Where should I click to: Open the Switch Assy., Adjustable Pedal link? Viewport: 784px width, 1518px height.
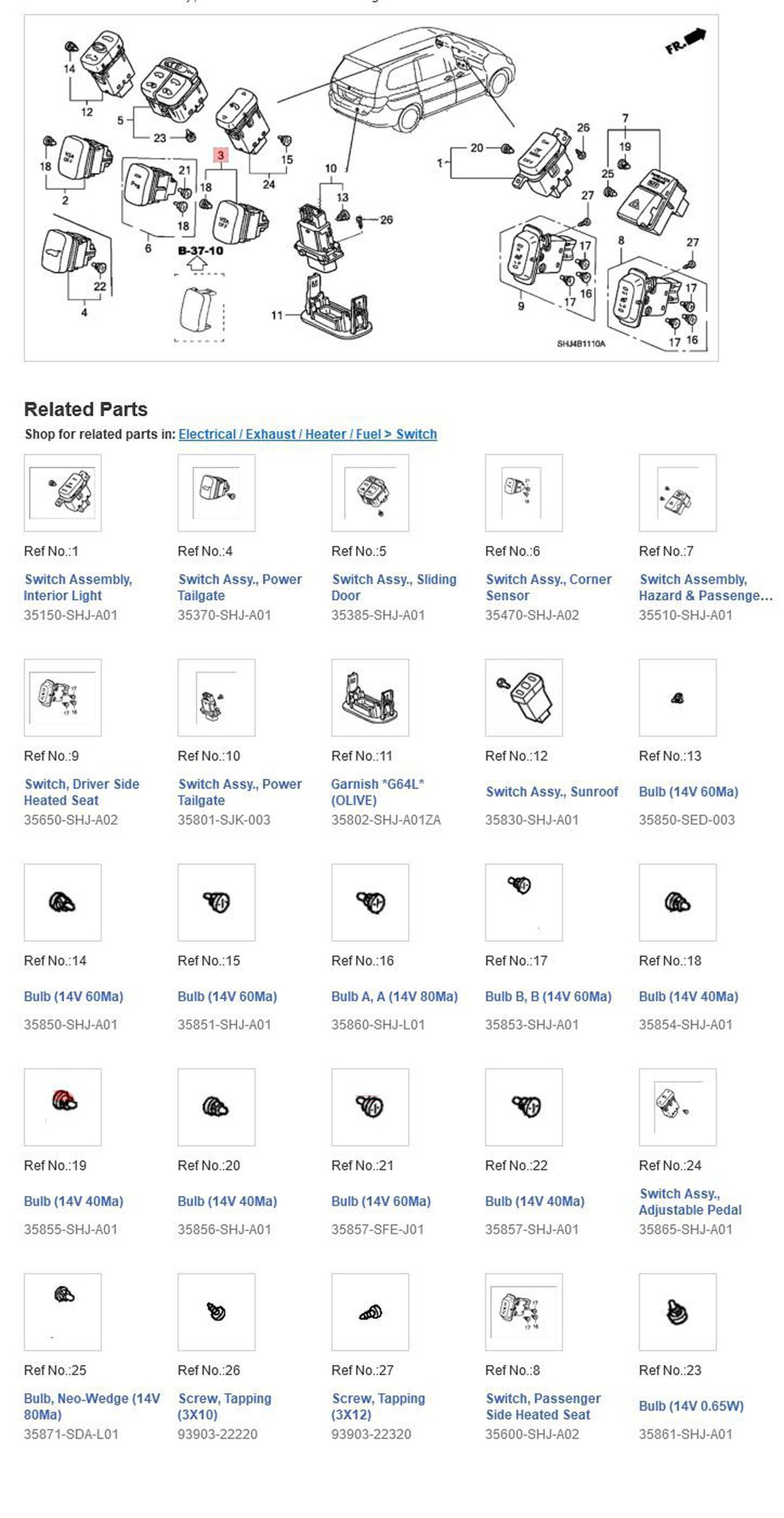690,1201
